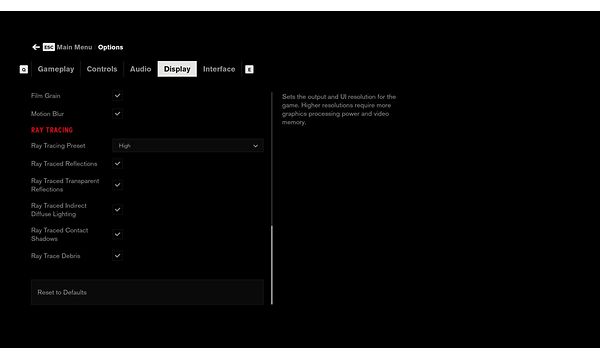Click the Options breadcrumb label
Viewport: 600px width, 360px height.
click(110, 47)
